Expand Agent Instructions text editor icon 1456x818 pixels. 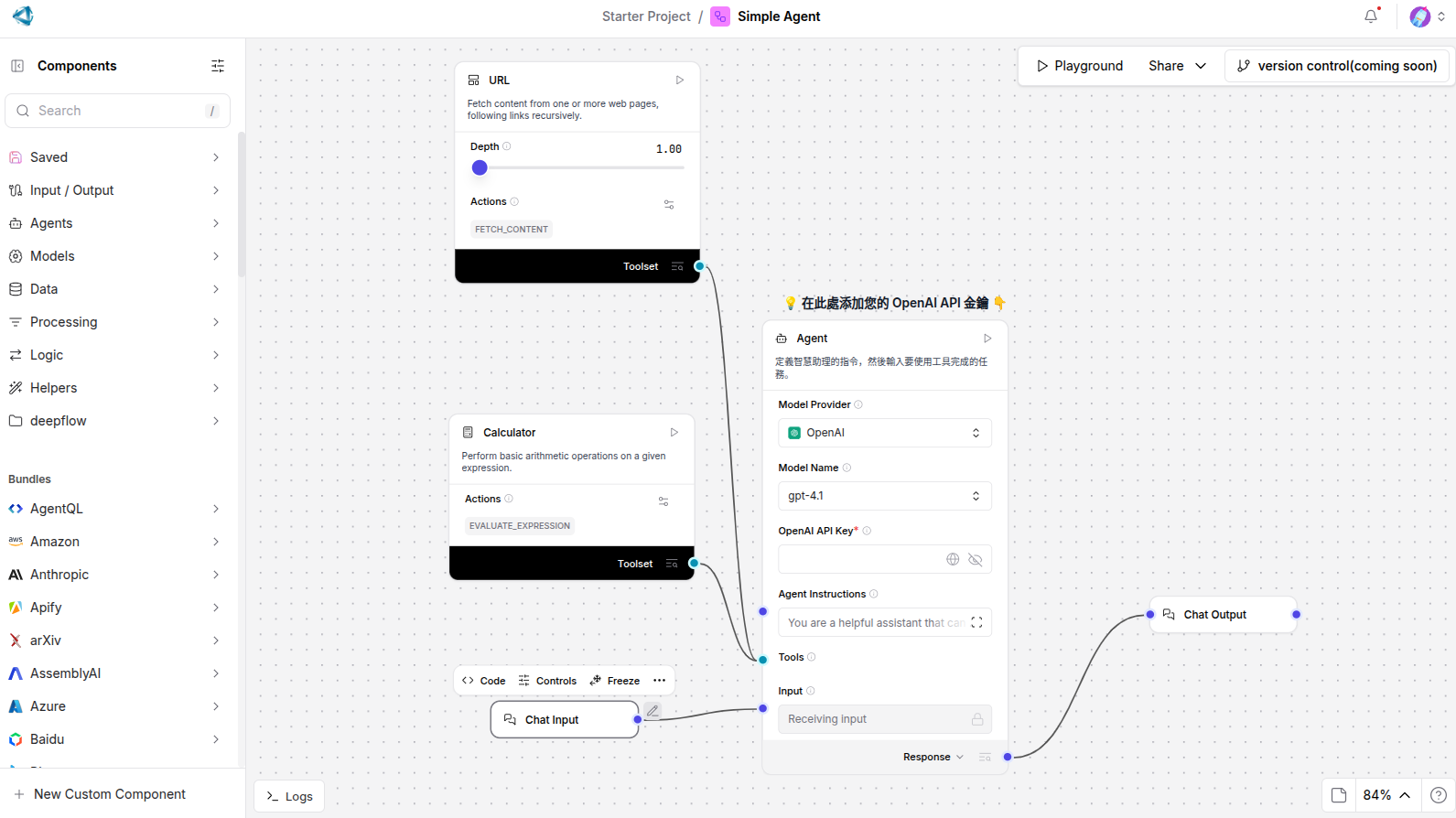[976, 623]
